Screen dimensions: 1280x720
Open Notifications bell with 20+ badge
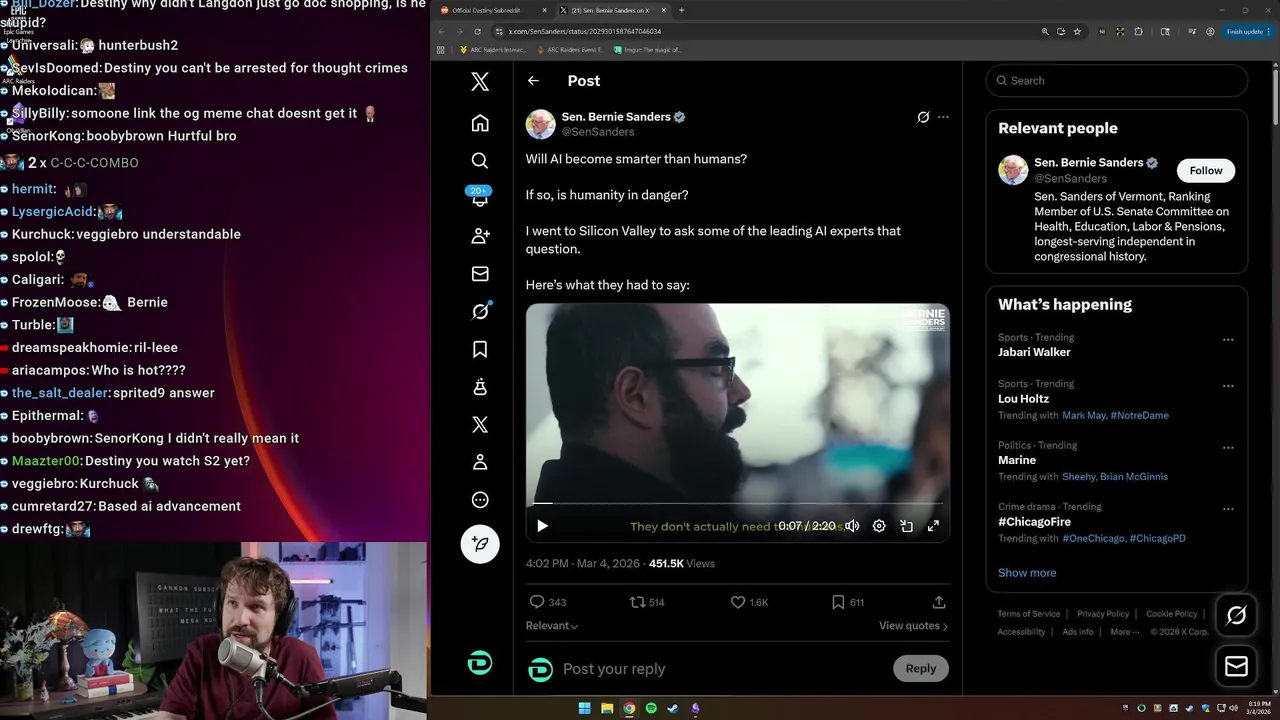click(x=480, y=197)
